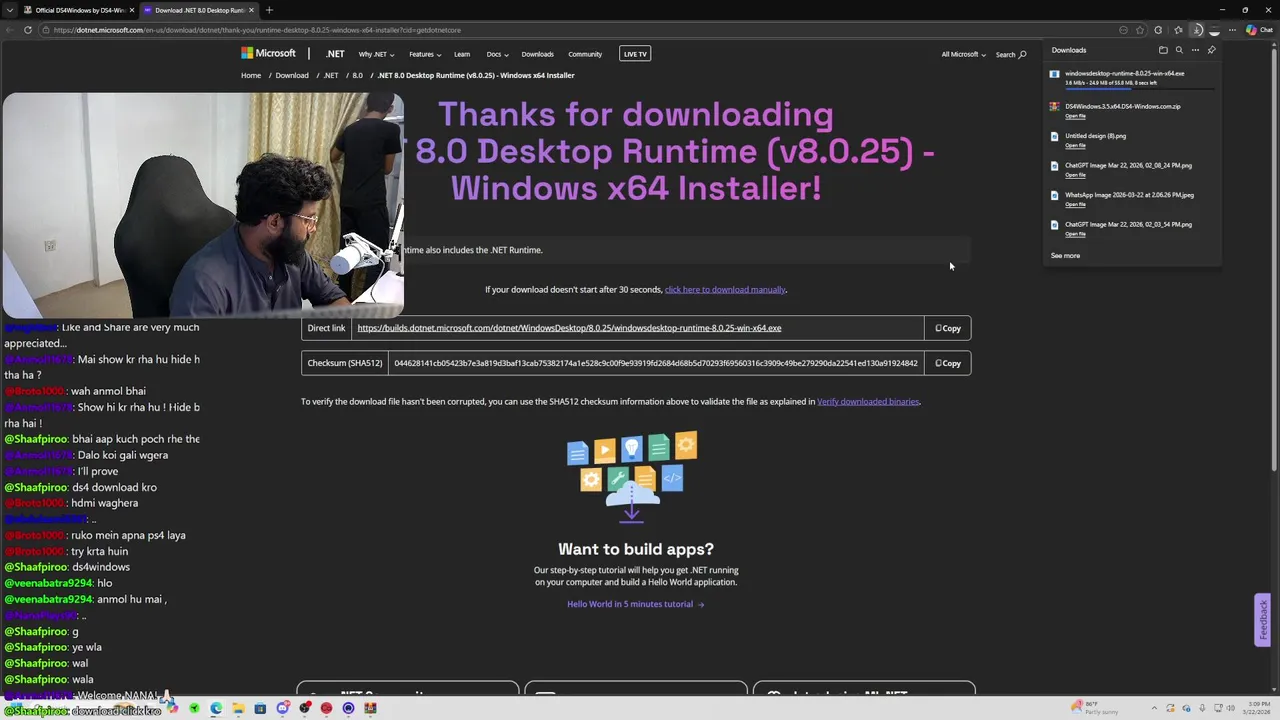This screenshot has width=1280, height=720.
Task: Switch to Official DS4Windows browser tab
Action: 78,10
